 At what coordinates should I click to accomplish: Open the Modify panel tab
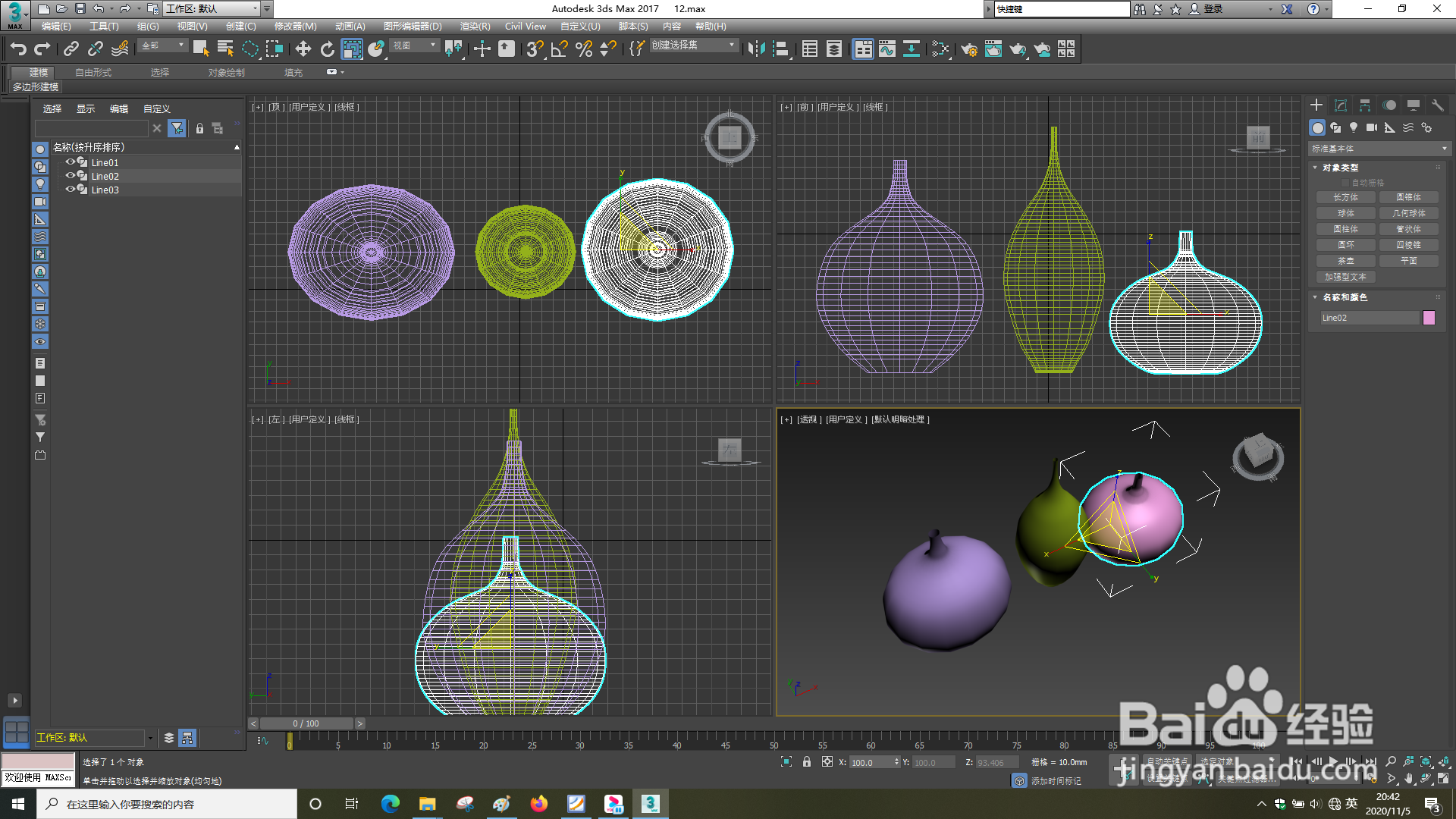click(x=1341, y=105)
